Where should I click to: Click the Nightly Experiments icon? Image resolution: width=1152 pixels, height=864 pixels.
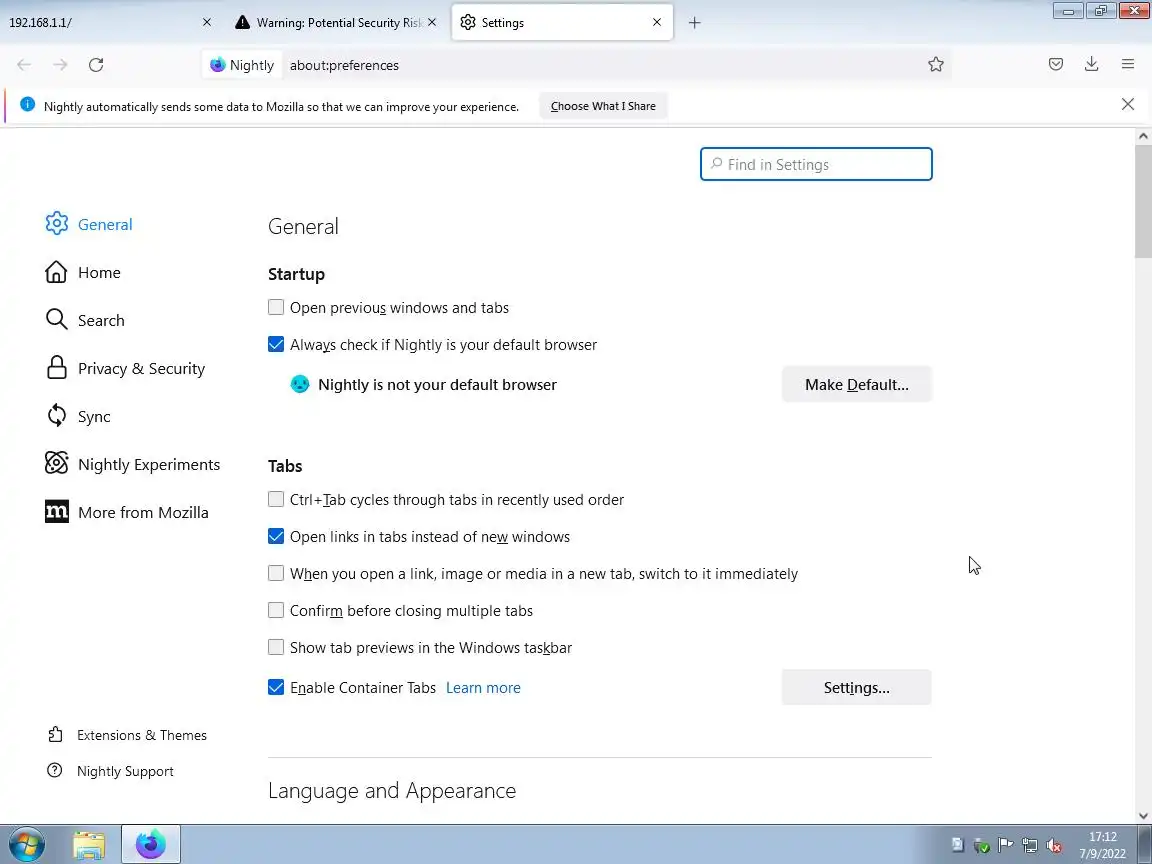pyautogui.click(x=57, y=464)
